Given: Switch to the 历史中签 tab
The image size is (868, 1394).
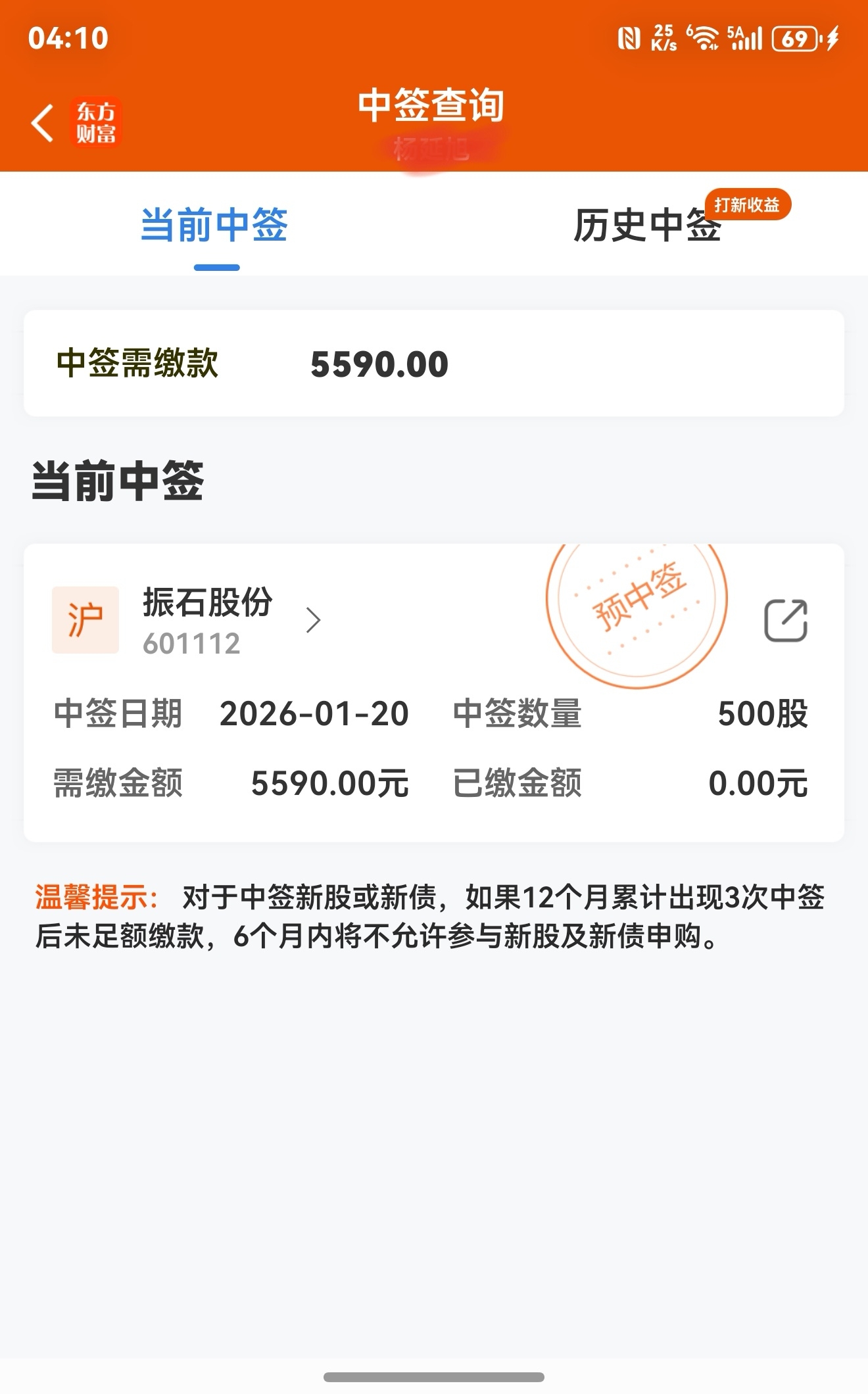Looking at the screenshot, I should pyautogui.click(x=648, y=226).
